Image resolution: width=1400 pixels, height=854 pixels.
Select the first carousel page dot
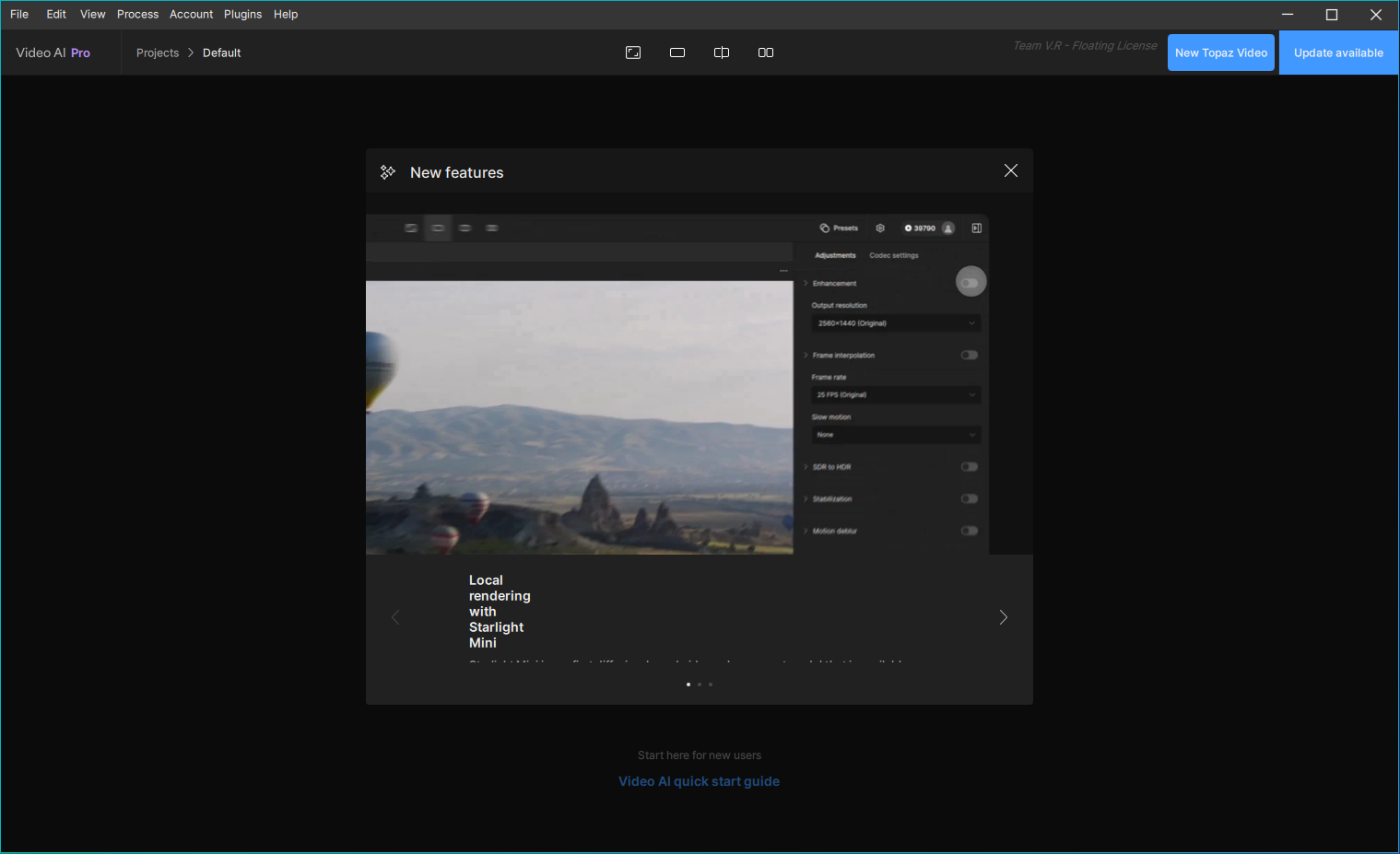[x=688, y=684]
